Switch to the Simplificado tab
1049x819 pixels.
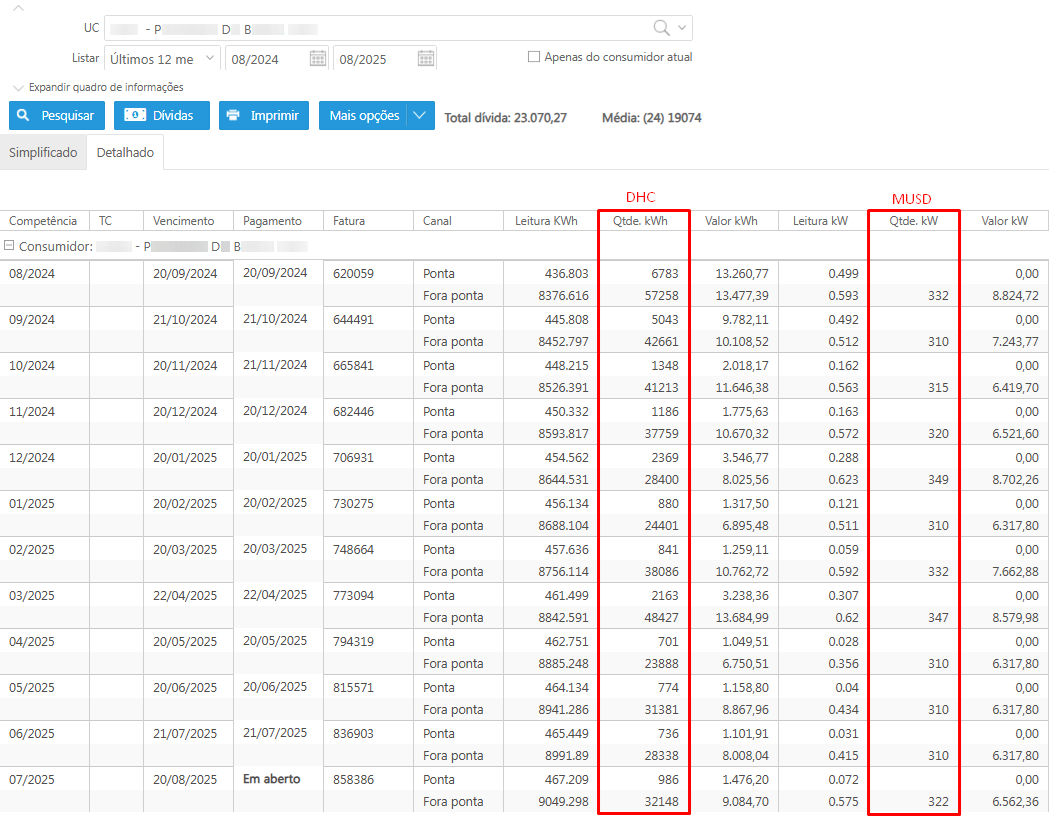click(43, 153)
